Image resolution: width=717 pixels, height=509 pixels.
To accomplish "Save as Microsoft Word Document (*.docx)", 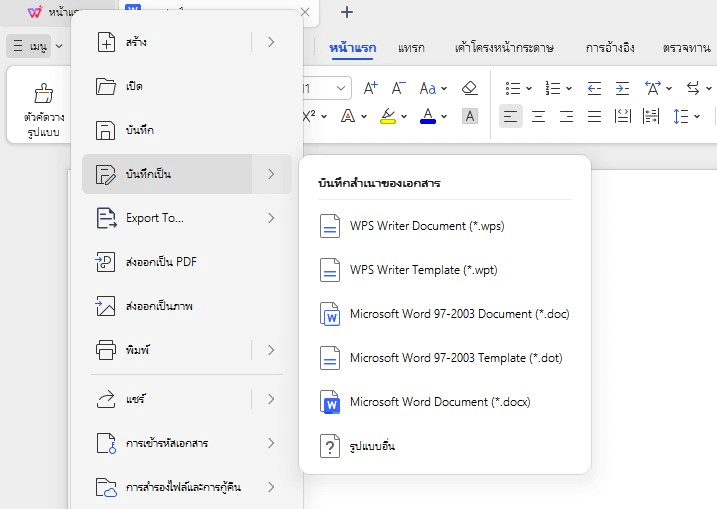I will point(444,402).
